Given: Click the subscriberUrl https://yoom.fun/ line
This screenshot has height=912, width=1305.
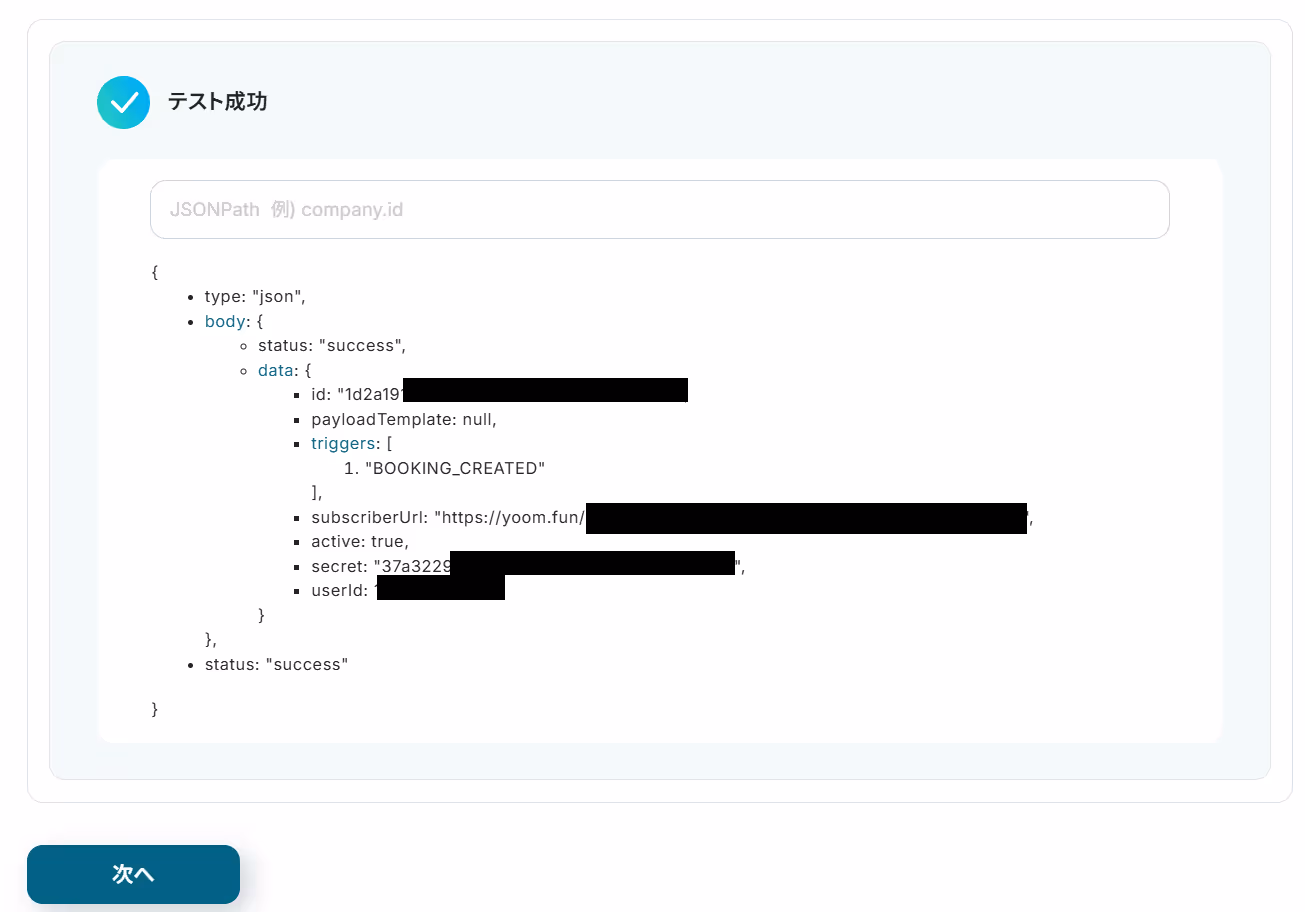Looking at the screenshot, I should [x=671, y=518].
